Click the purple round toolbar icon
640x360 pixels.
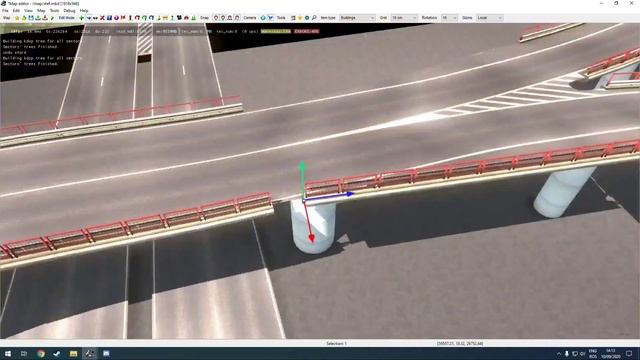click(116, 18)
